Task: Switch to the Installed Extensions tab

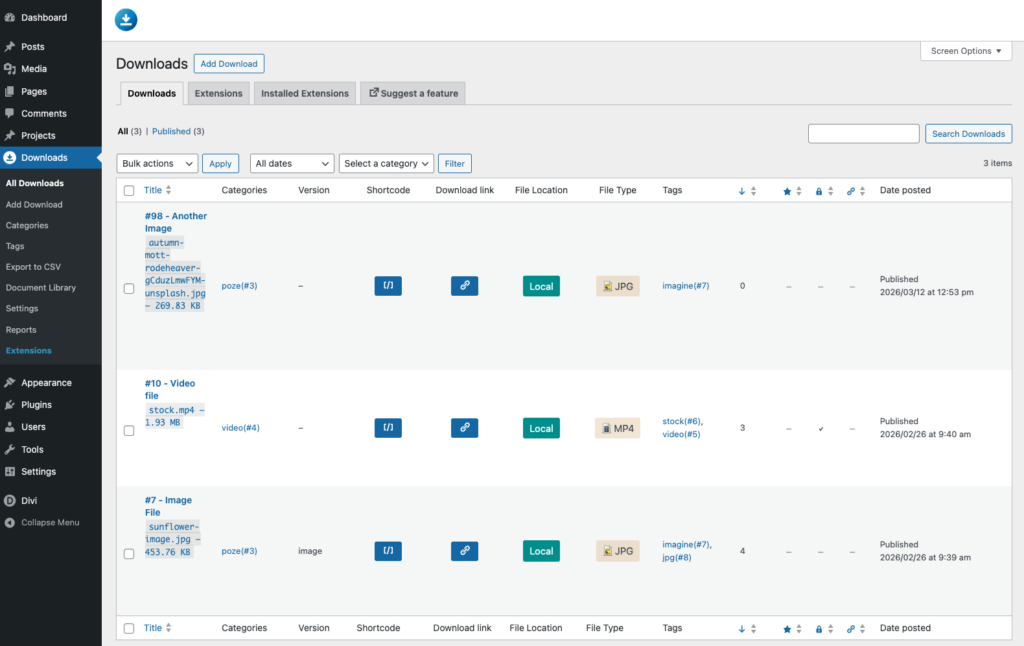Action: click(305, 94)
